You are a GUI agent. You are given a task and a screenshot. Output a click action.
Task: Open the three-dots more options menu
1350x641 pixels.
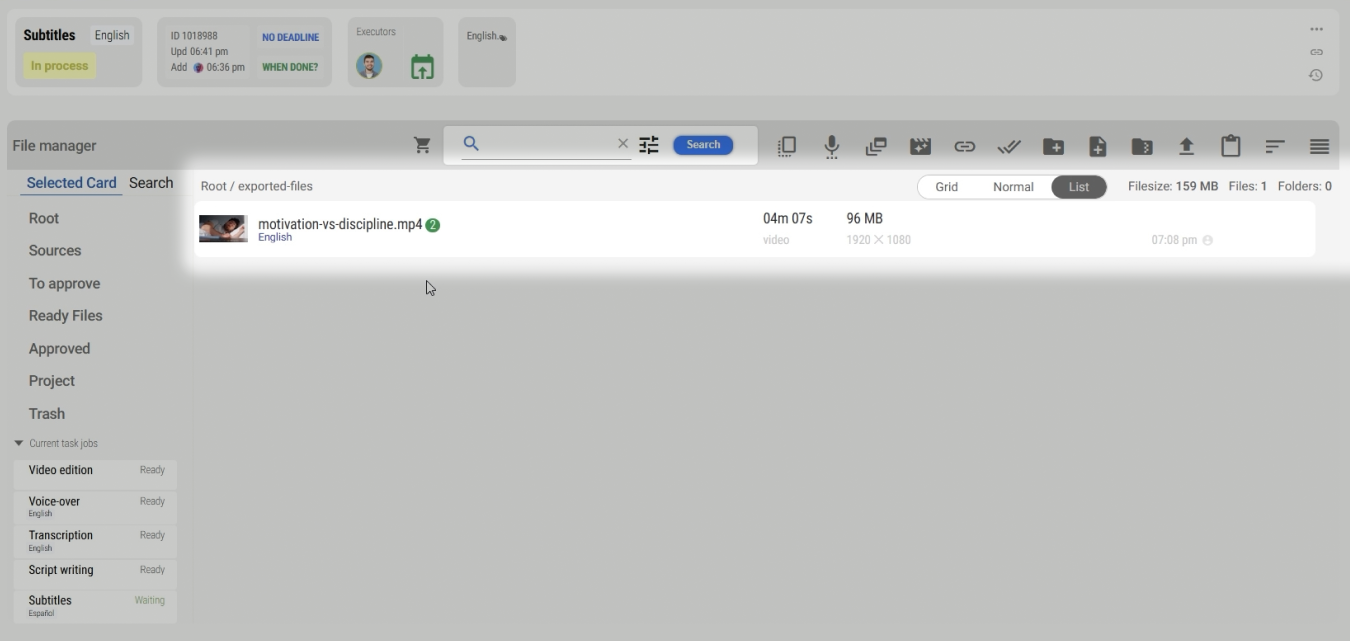(x=1316, y=29)
